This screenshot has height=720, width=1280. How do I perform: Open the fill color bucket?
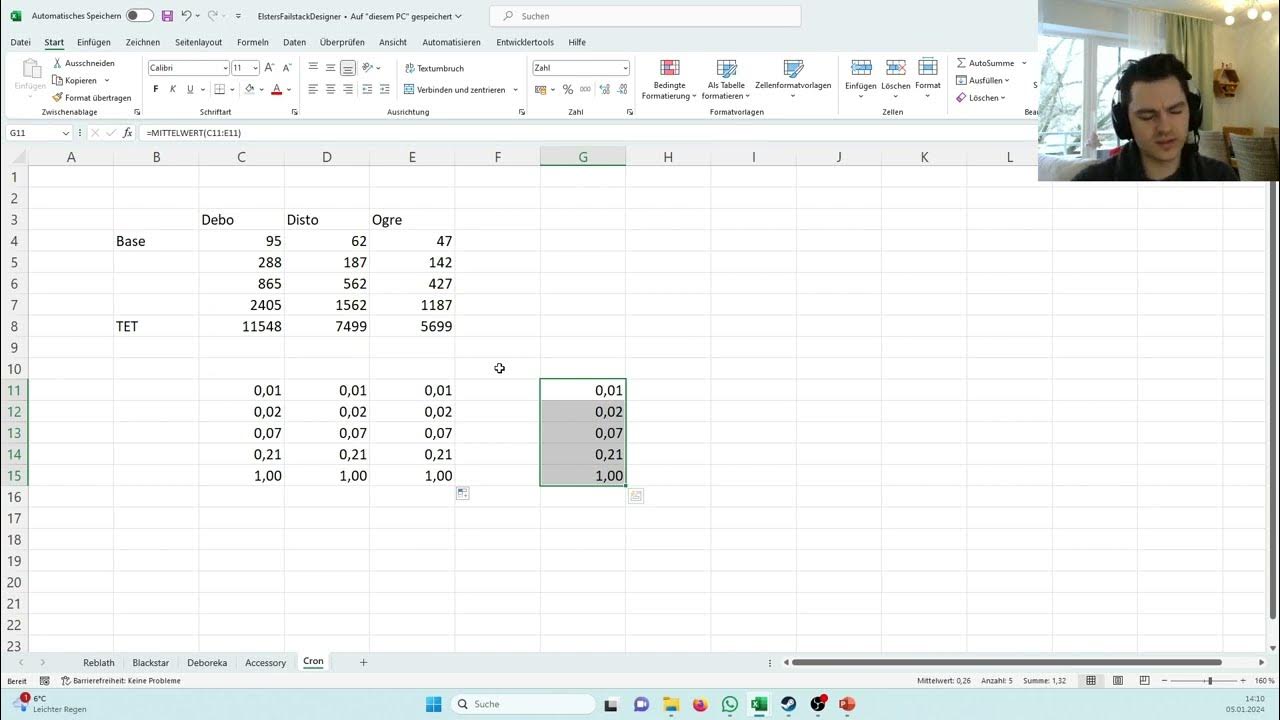(x=250, y=89)
